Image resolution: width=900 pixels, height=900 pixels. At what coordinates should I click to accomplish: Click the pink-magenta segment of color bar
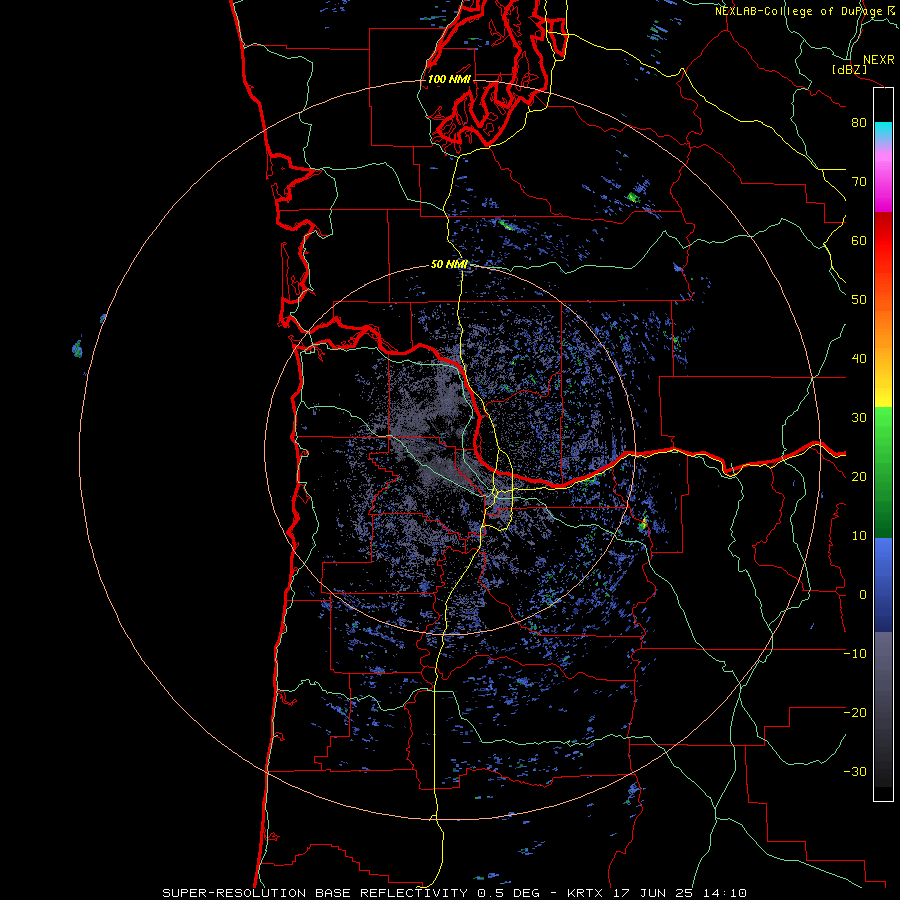pos(883,181)
